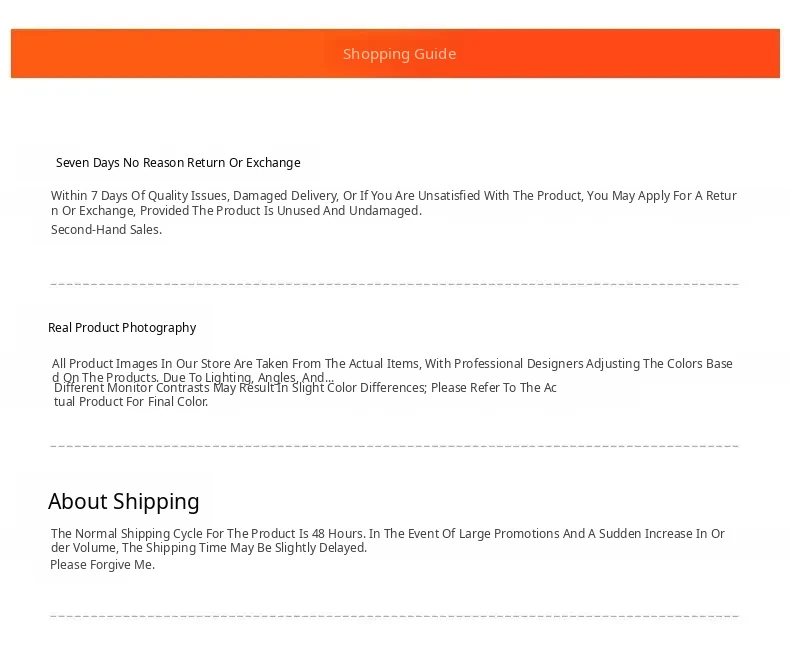Click the n Or Exchange, Provided line
Viewport: 790px width, 670px height.
(x=236, y=211)
